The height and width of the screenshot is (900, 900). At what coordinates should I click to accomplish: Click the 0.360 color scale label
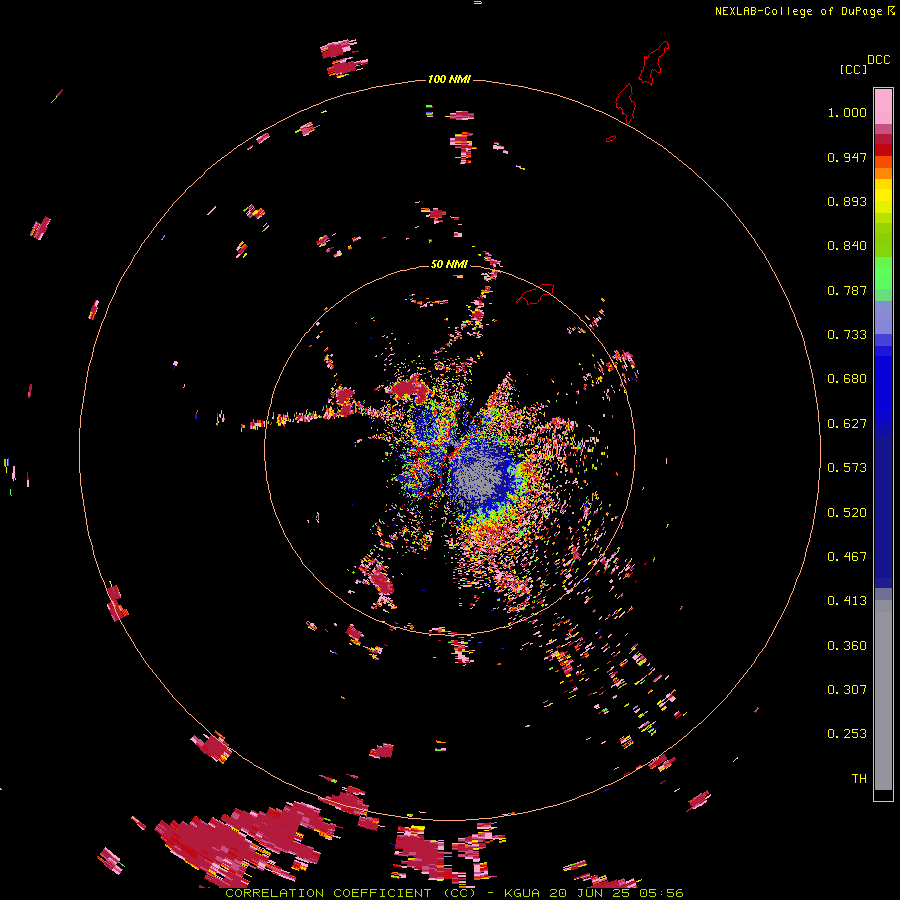tap(847, 646)
